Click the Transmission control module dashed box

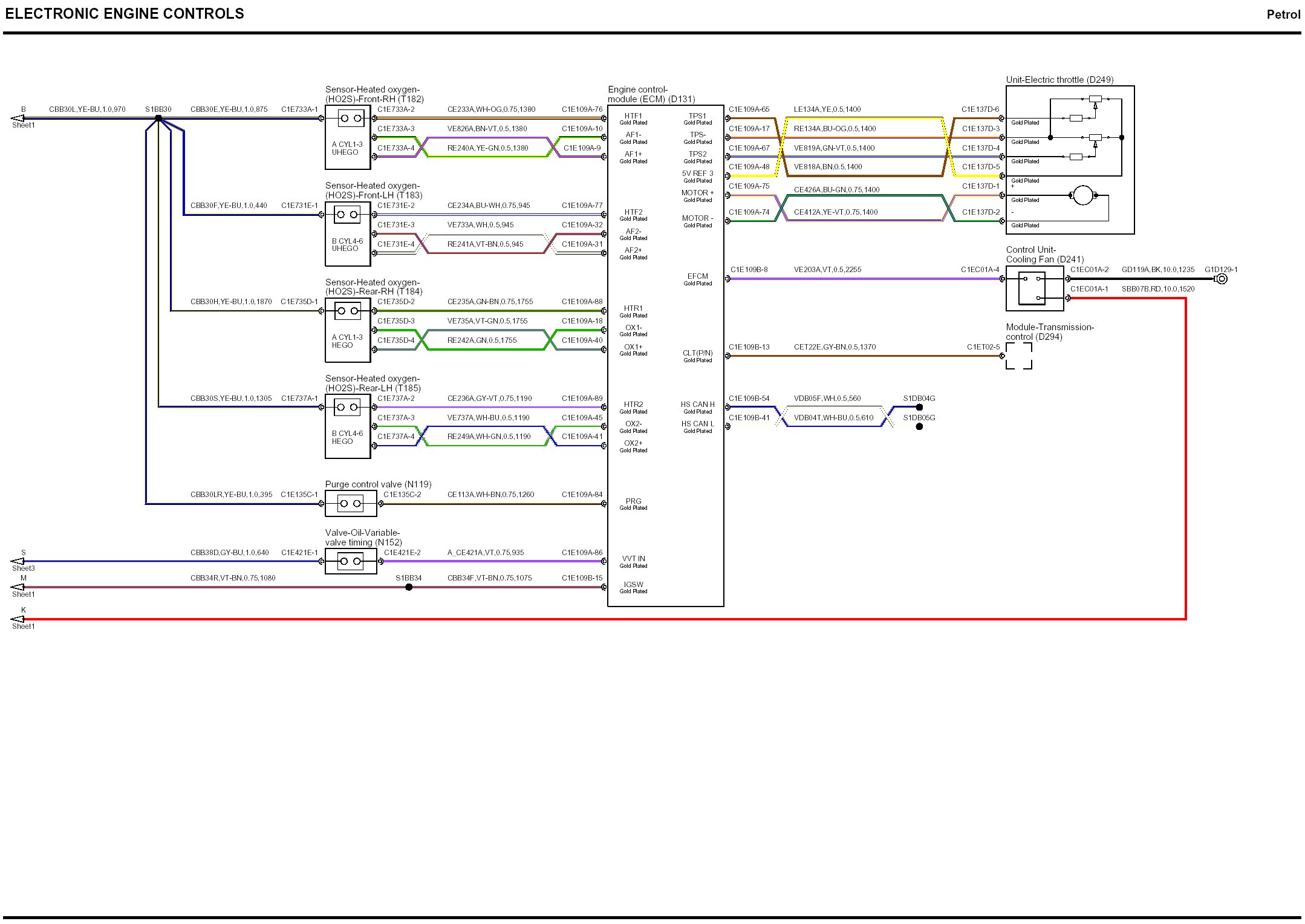1019,356
